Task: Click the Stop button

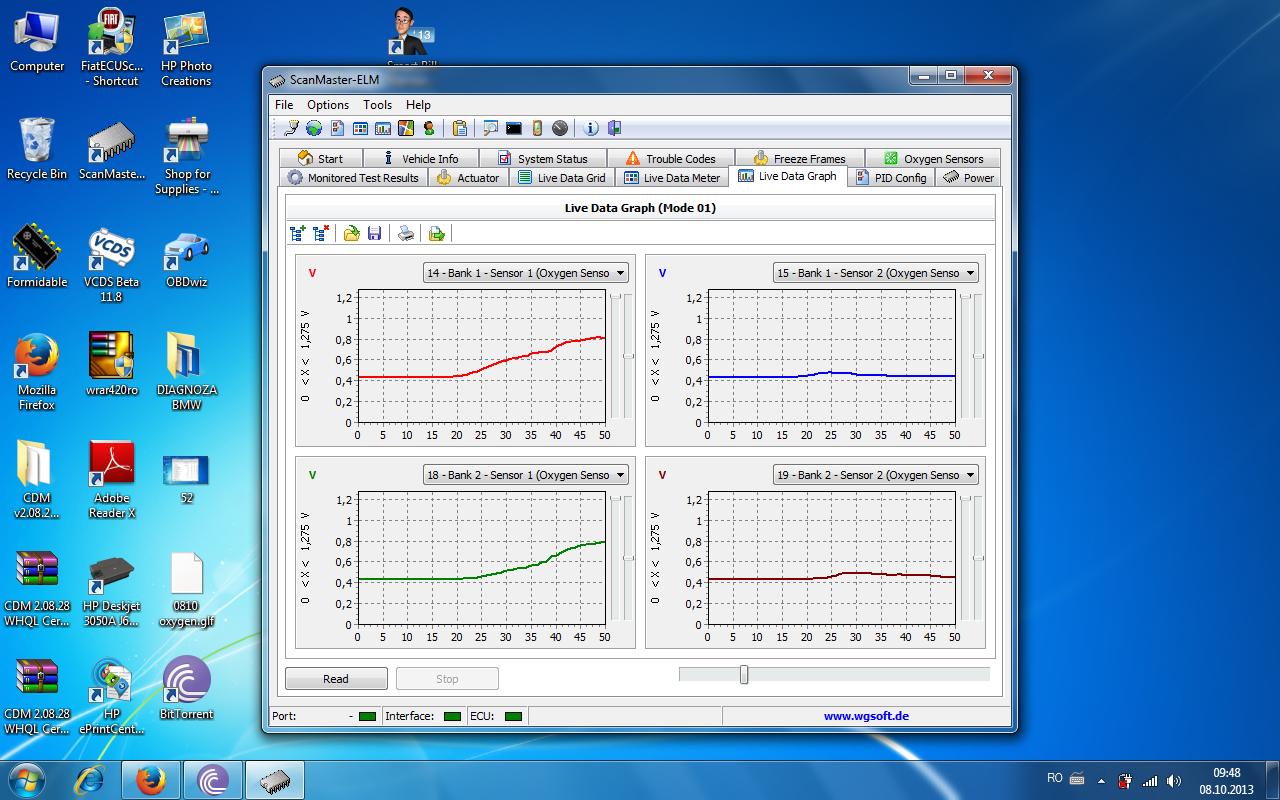Action: coord(447,679)
